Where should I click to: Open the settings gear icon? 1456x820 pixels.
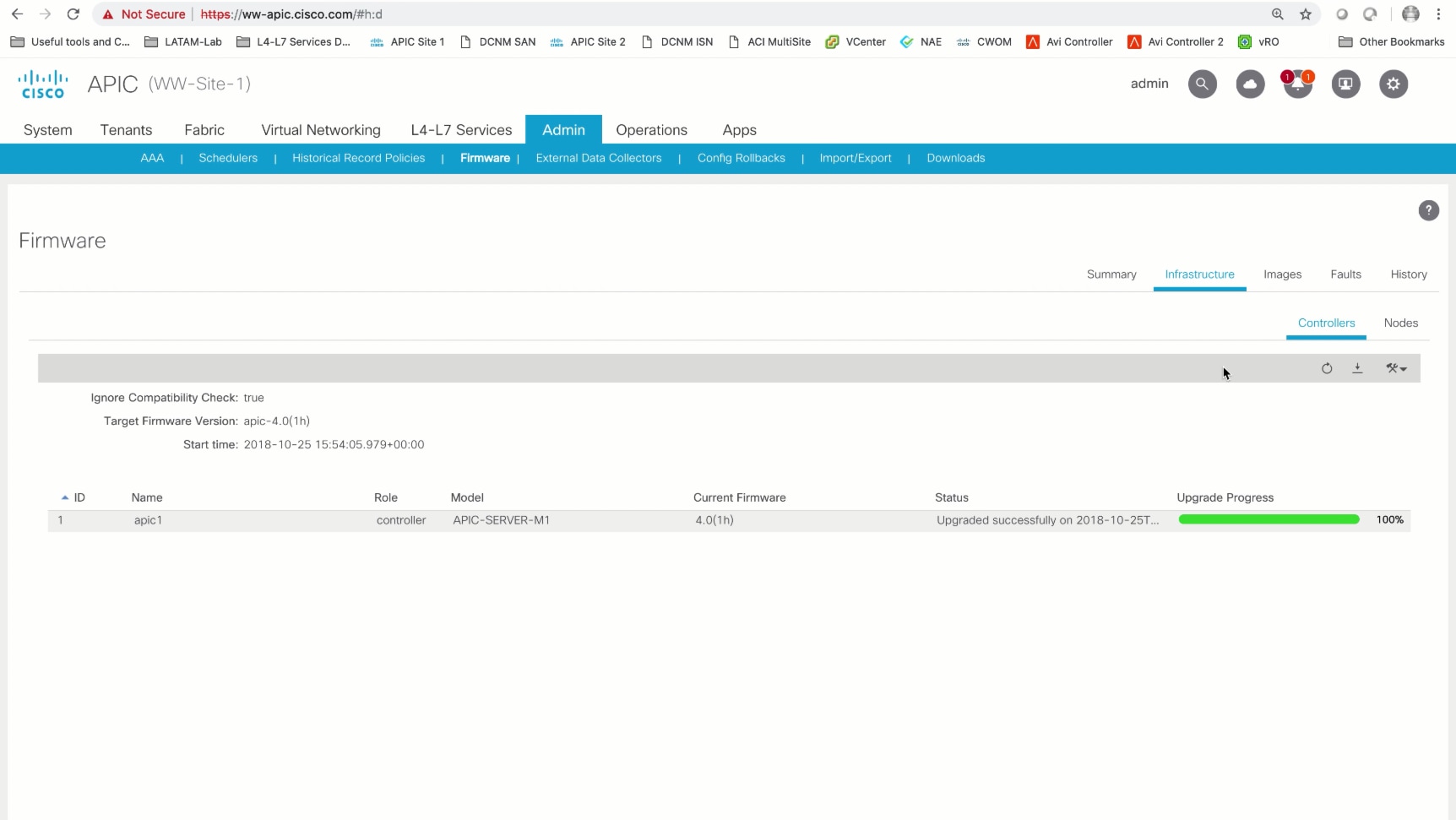[x=1394, y=84]
